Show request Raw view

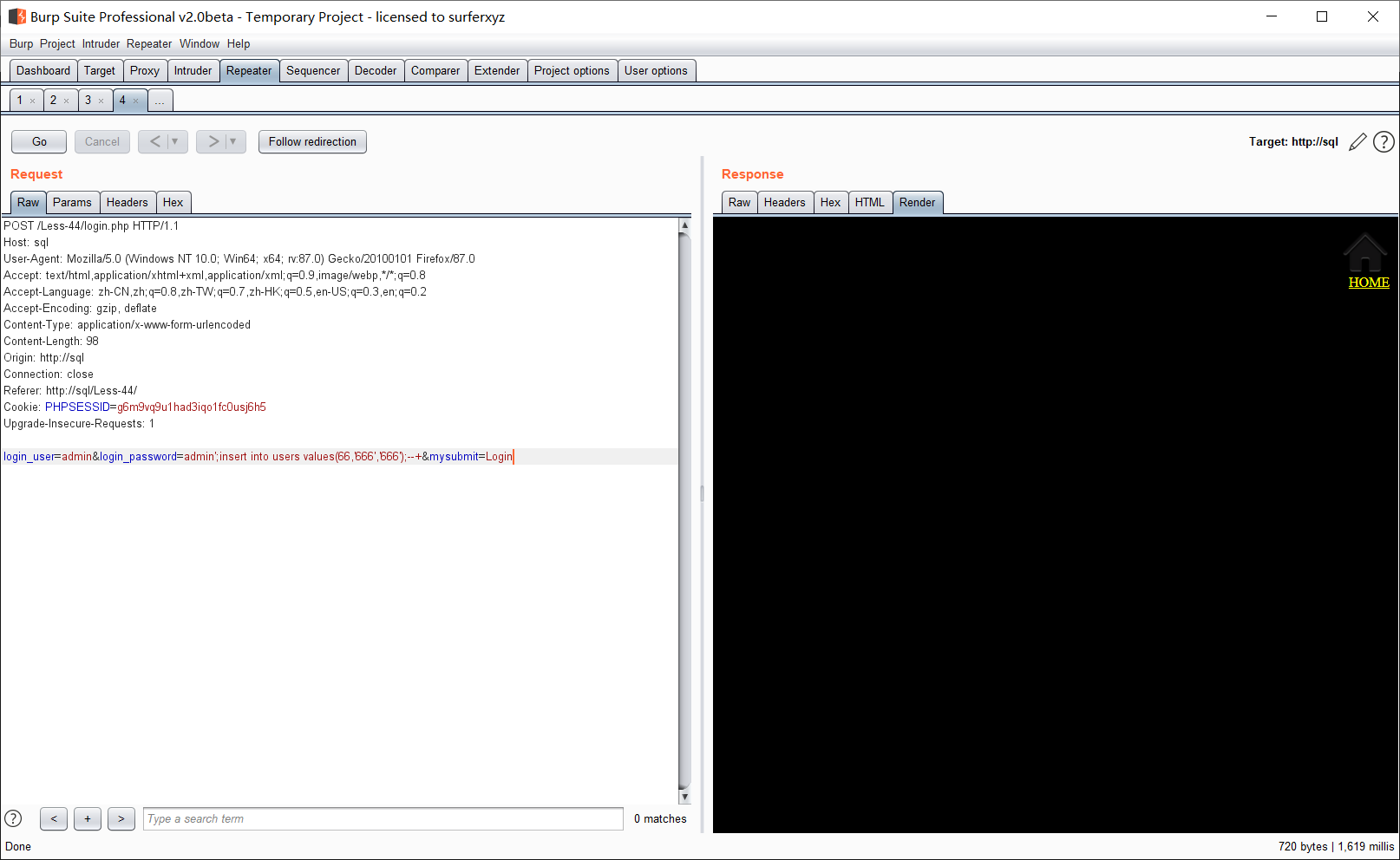click(x=28, y=203)
